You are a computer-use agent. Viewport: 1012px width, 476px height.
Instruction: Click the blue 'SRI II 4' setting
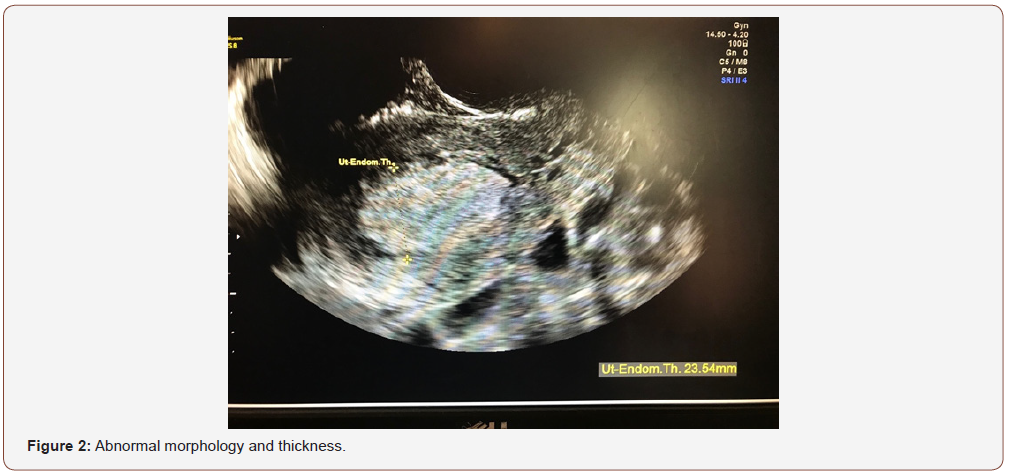[x=734, y=81]
